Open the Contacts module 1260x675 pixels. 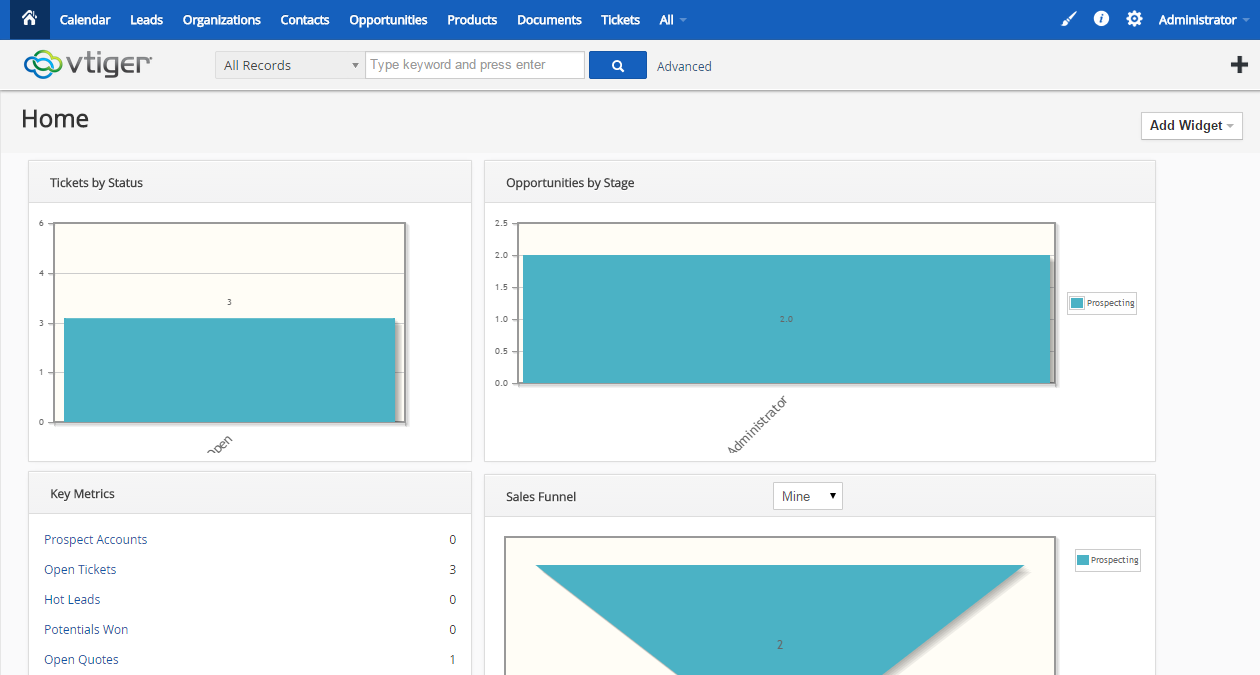pos(305,20)
